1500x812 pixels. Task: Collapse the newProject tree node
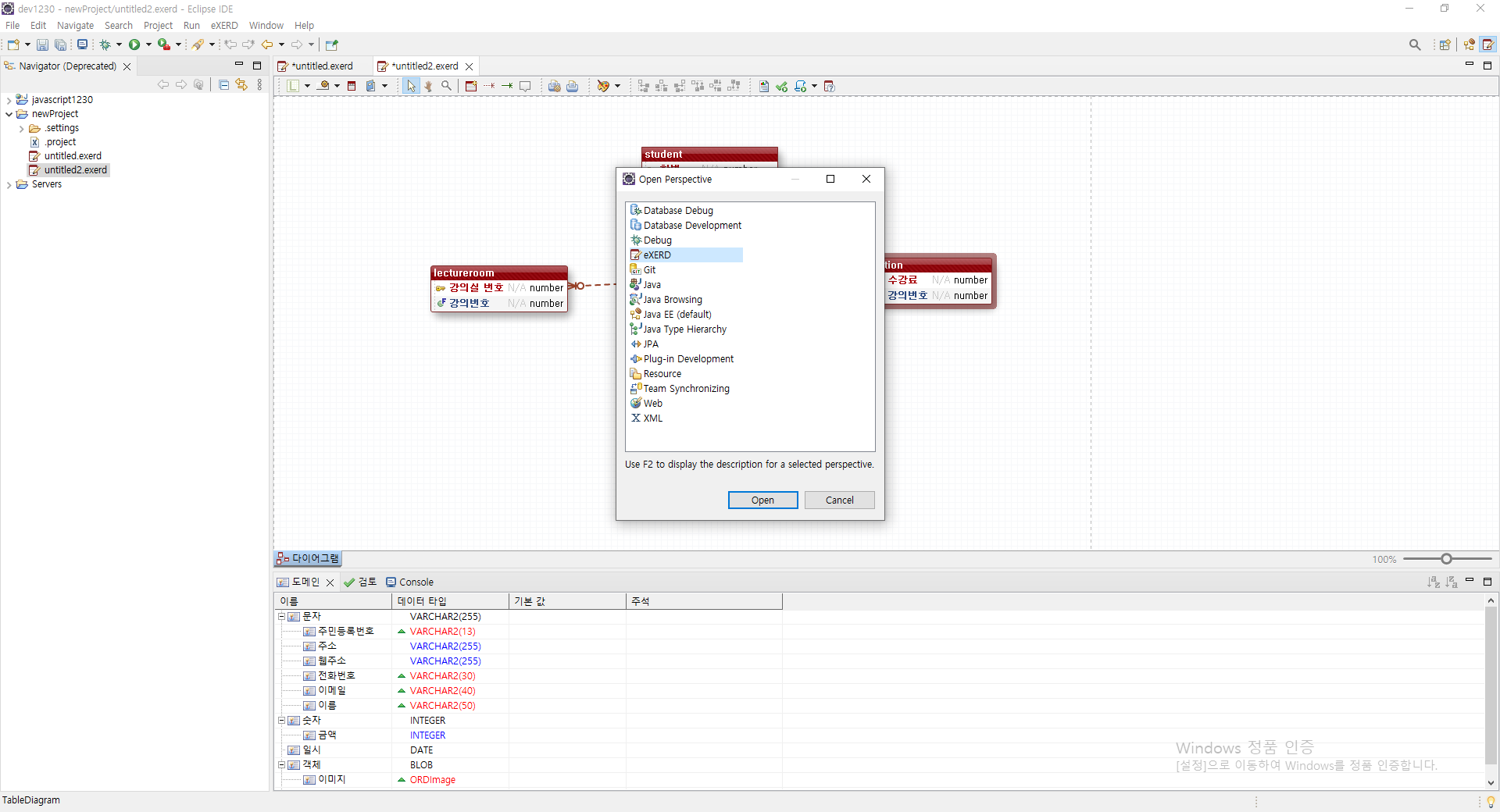9,114
